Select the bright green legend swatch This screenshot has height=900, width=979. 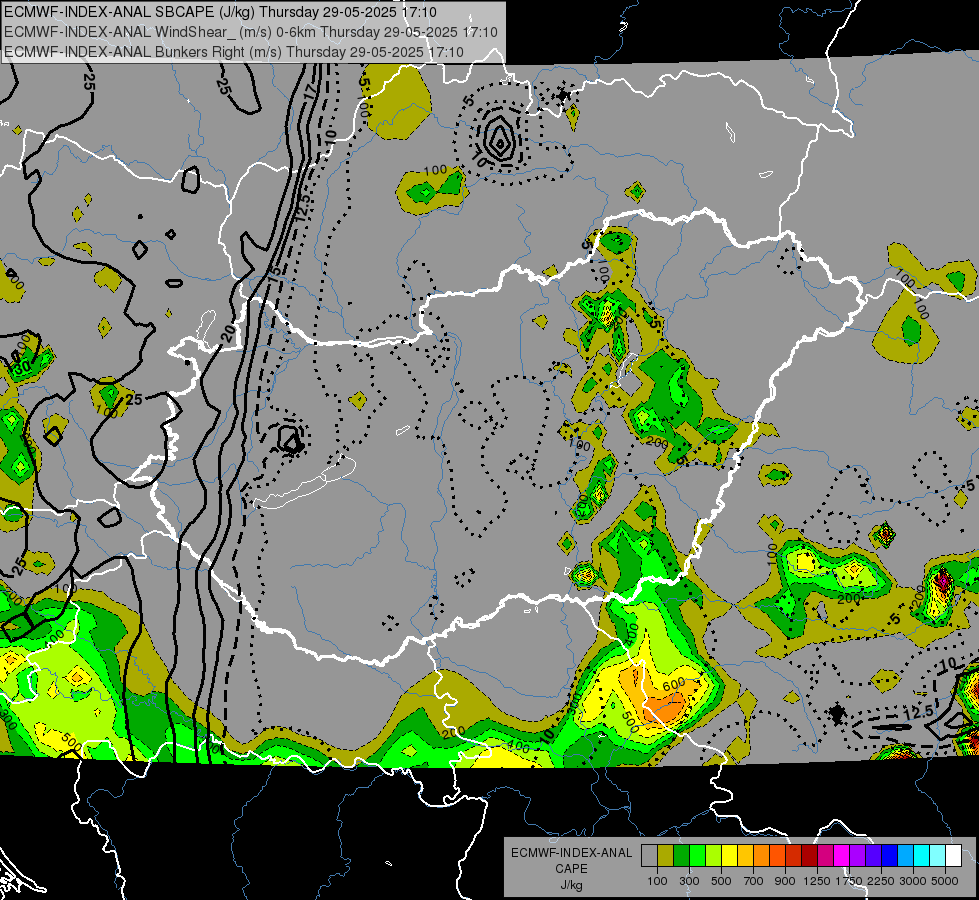[697, 855]
